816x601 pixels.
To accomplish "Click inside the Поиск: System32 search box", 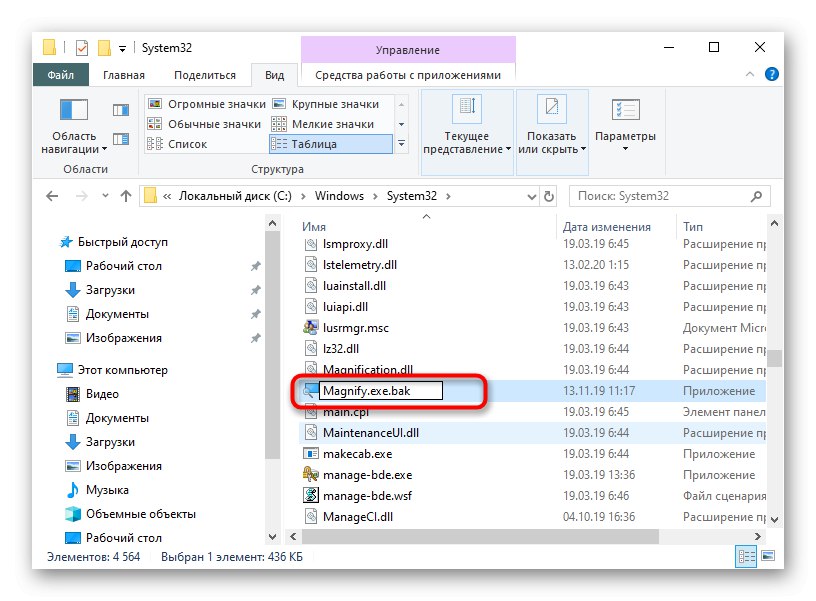I will [660, 195].
